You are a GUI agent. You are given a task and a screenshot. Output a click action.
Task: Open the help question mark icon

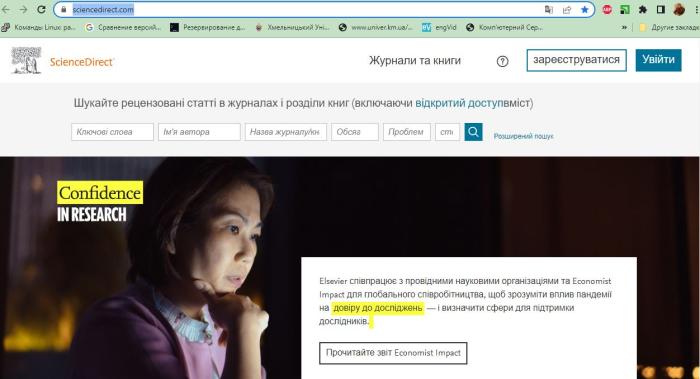[x=502, y=62]
